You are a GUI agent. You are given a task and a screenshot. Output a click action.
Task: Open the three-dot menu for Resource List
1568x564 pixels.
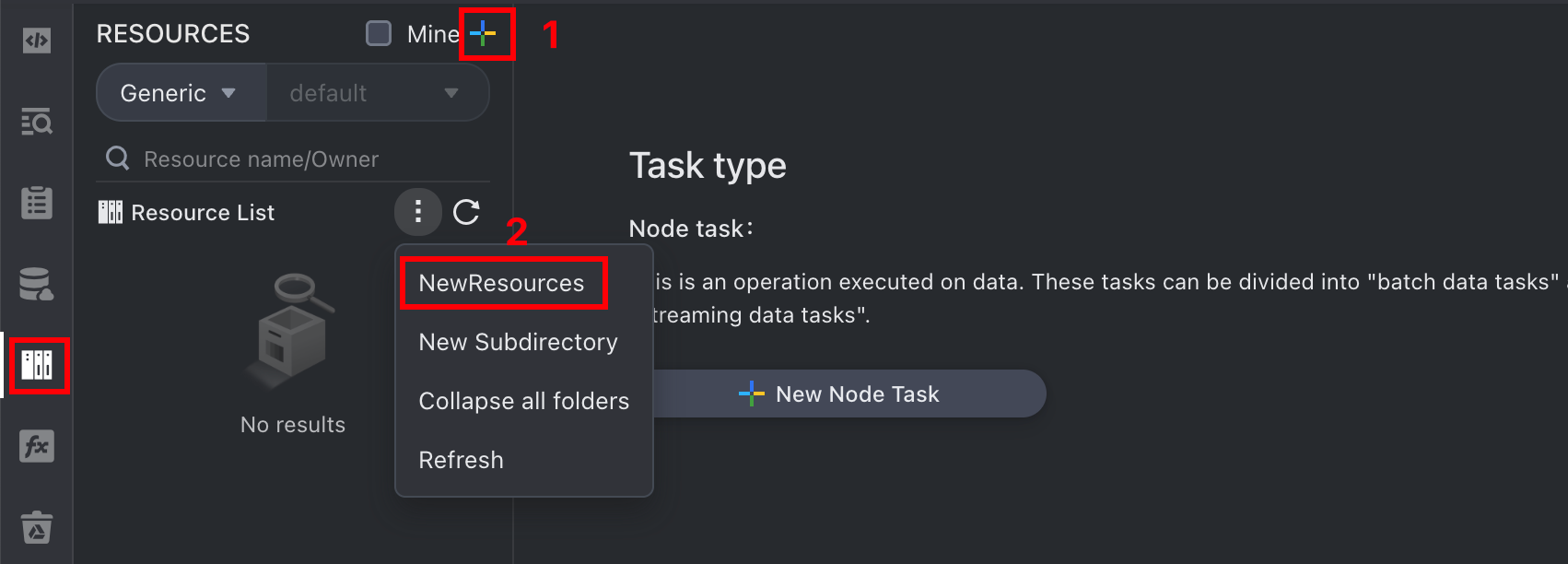click(x=418, y=212)
